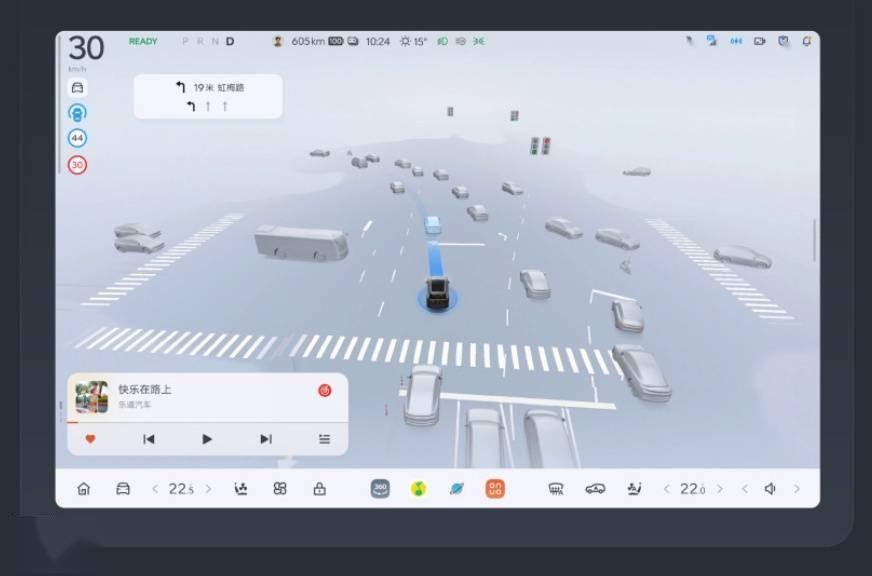Open the orange app grid icon
This screenshot has height=576, width=872.
495,489
